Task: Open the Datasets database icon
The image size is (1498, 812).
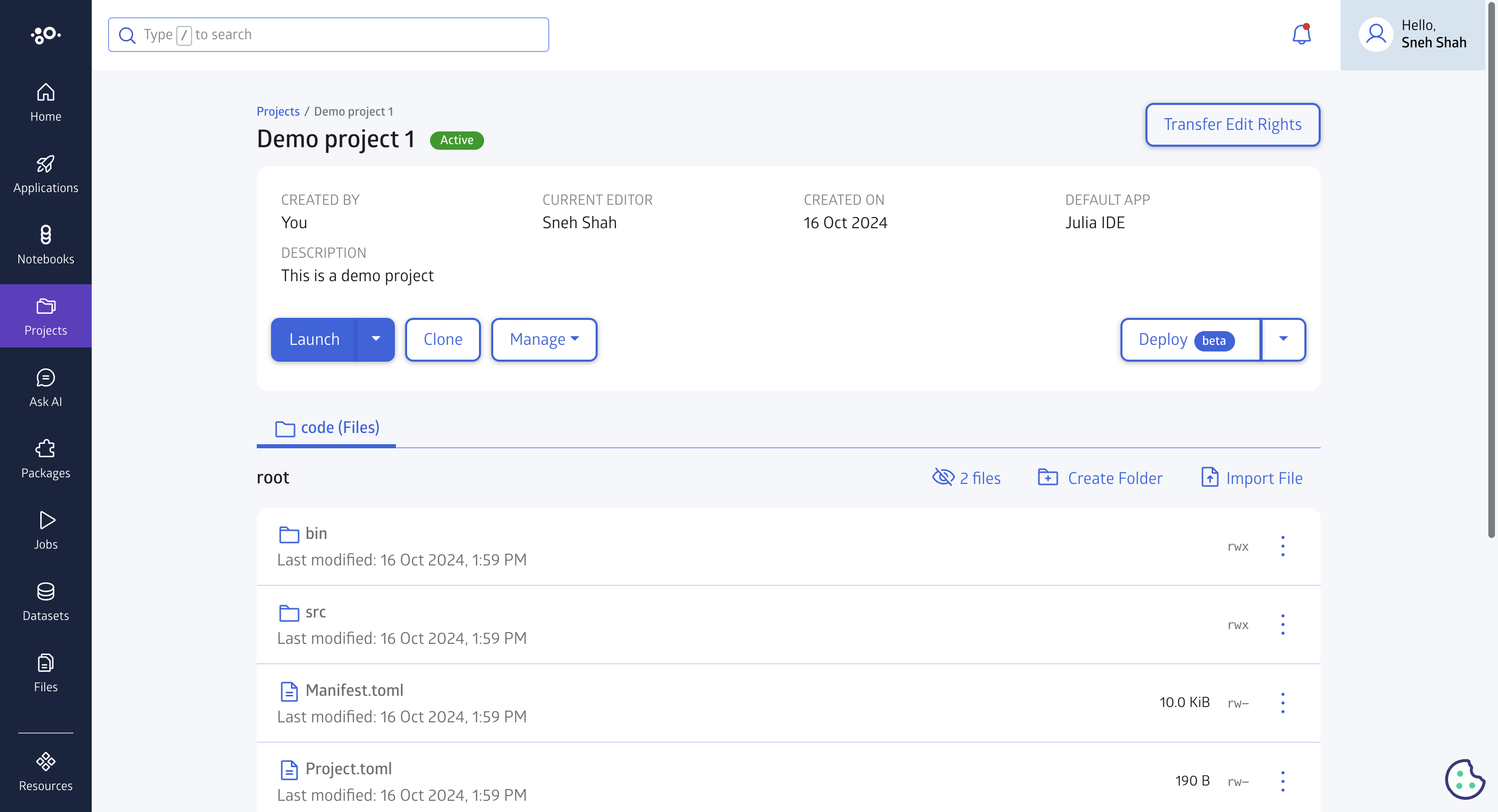Action: (45, 592)
